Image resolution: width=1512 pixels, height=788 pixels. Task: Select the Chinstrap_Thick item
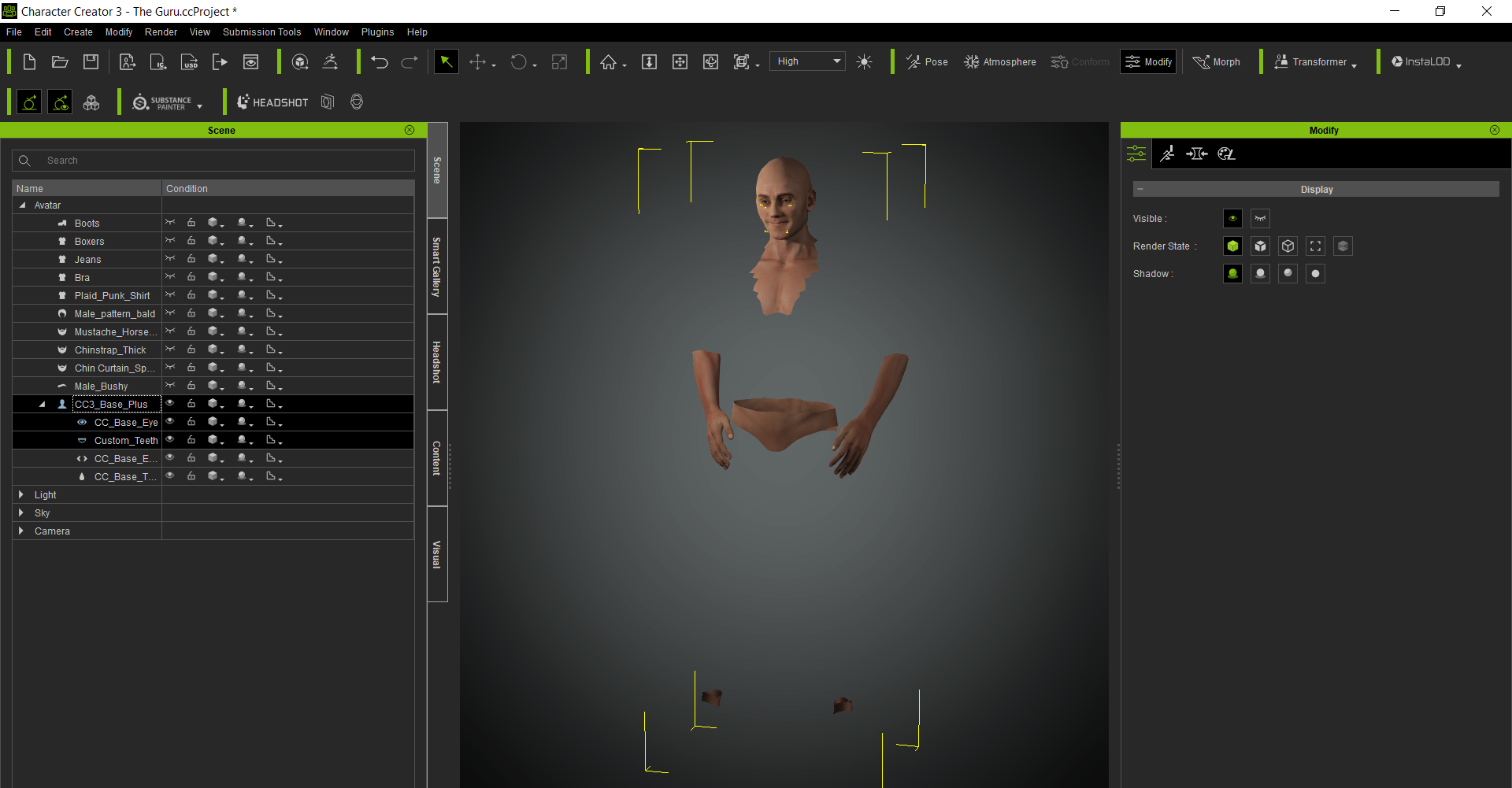110,350
